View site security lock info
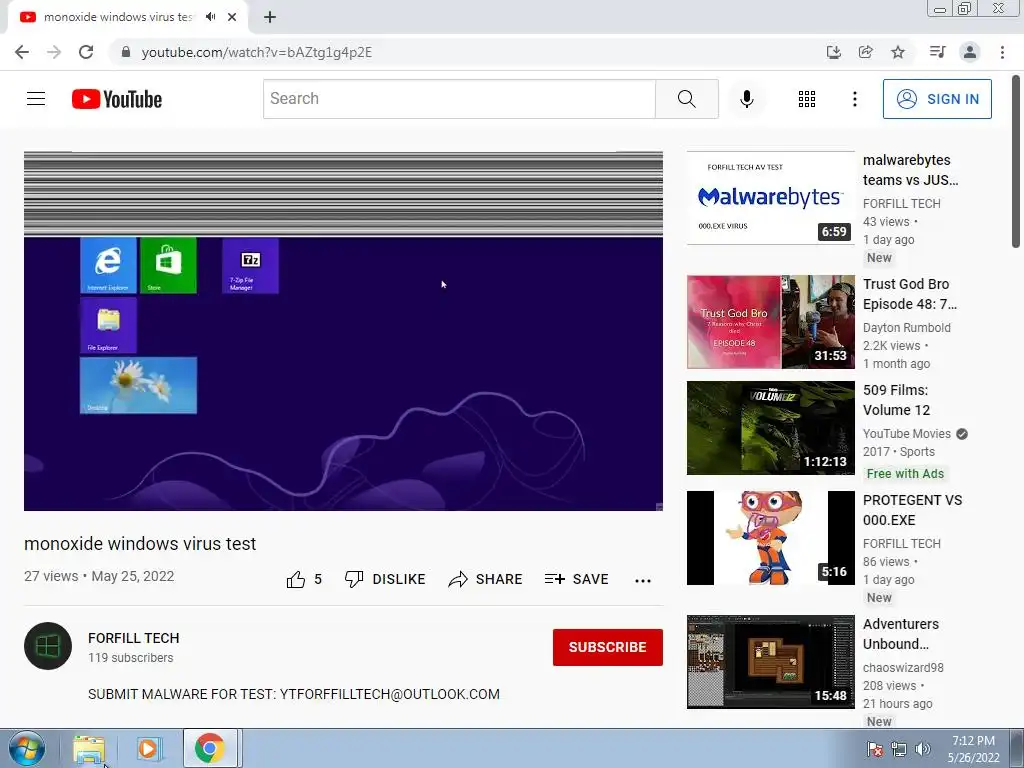Screen dimensions: 1024x768 126,52
